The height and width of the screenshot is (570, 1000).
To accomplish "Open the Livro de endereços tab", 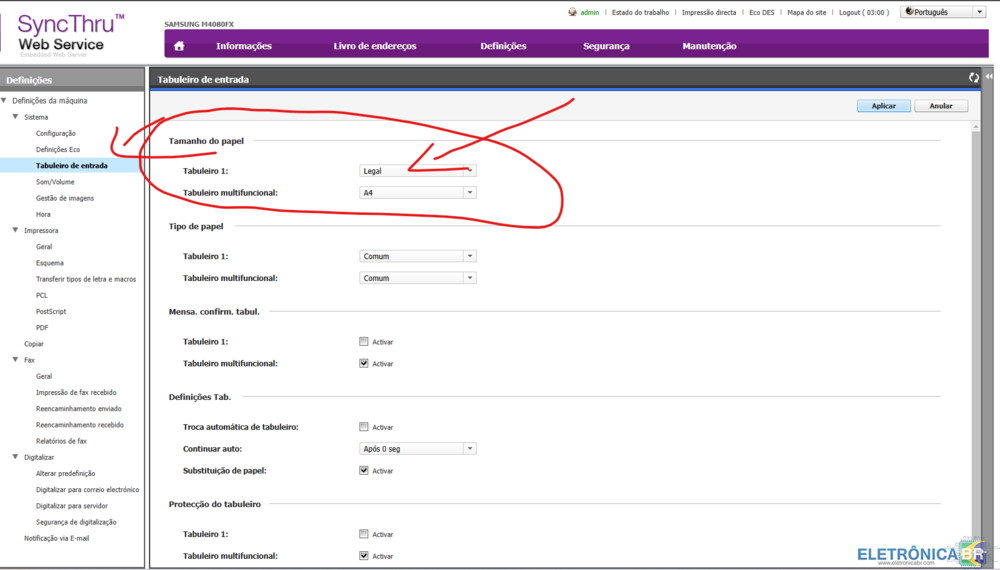I will click(374, 46).
